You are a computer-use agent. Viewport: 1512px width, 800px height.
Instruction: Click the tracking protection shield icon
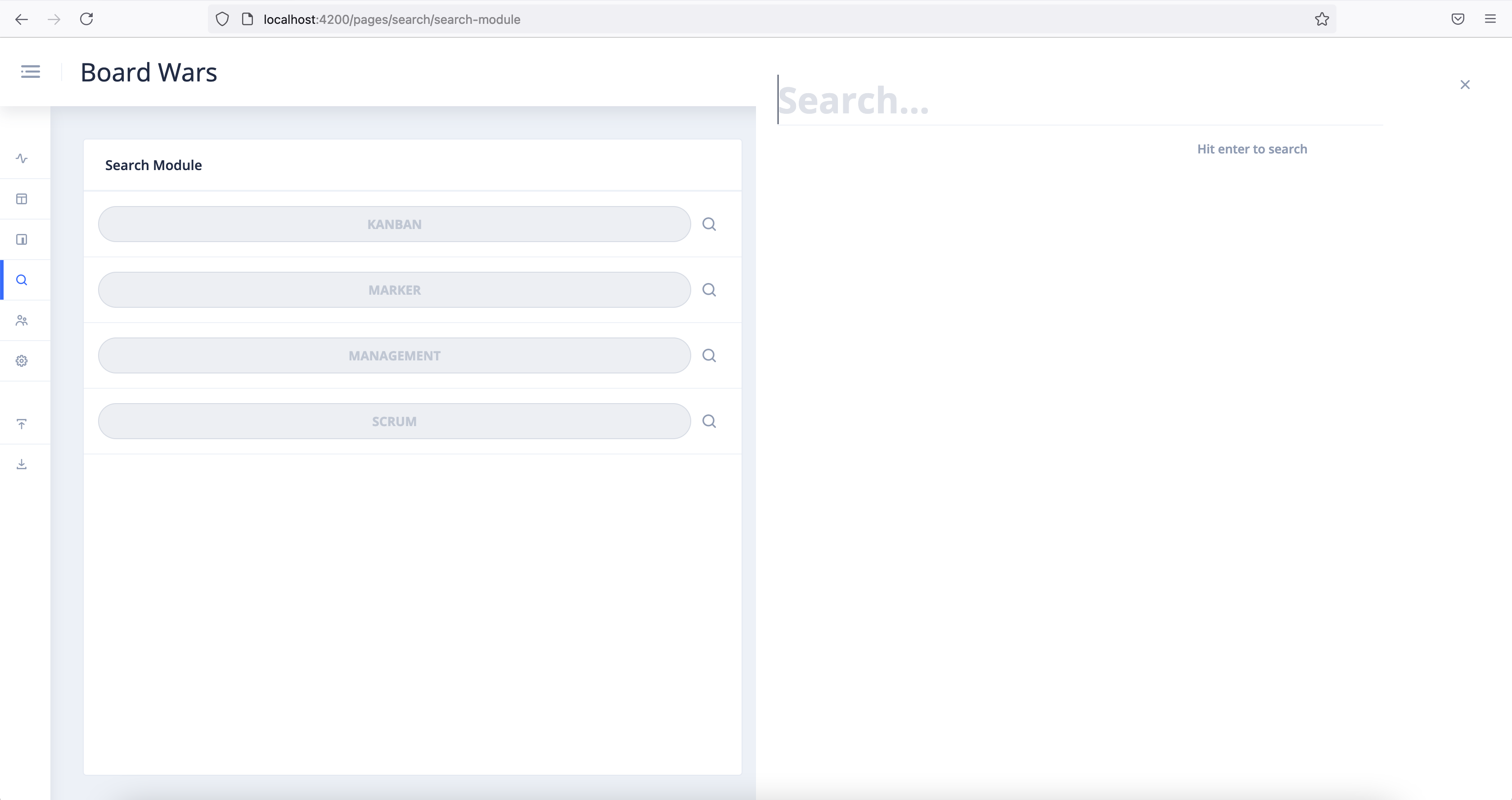[x=222, y=19]
